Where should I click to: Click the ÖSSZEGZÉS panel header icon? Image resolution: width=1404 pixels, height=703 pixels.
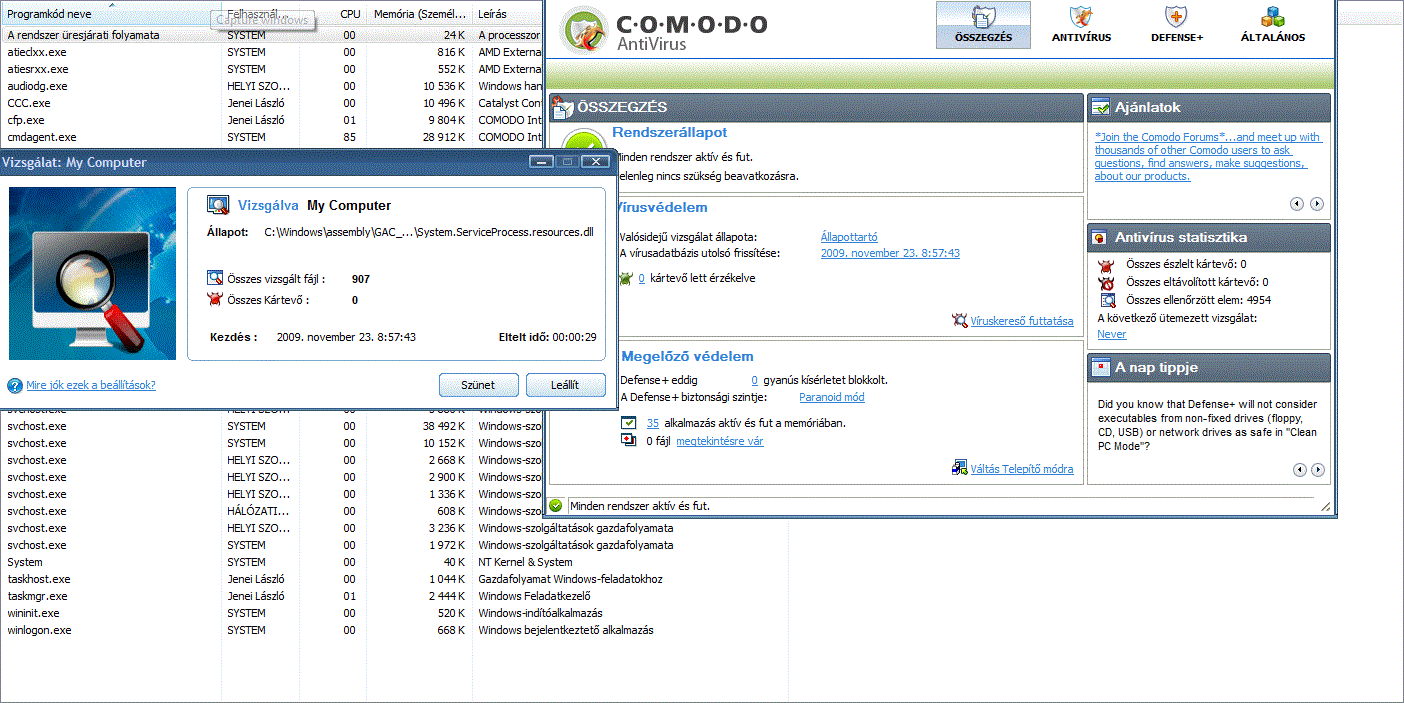click(563, 107)
